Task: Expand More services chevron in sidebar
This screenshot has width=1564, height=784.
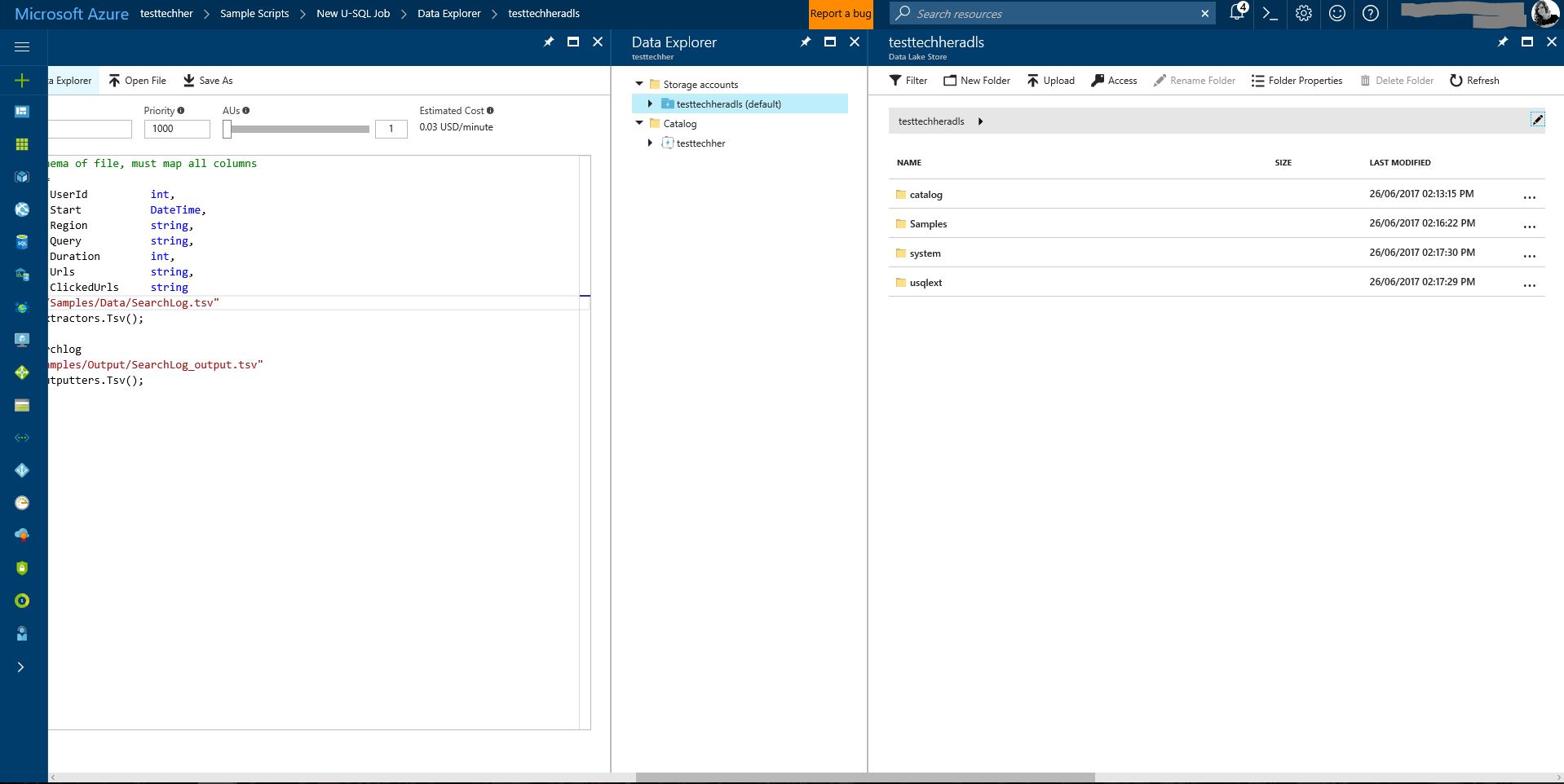Action: [21, 667]
